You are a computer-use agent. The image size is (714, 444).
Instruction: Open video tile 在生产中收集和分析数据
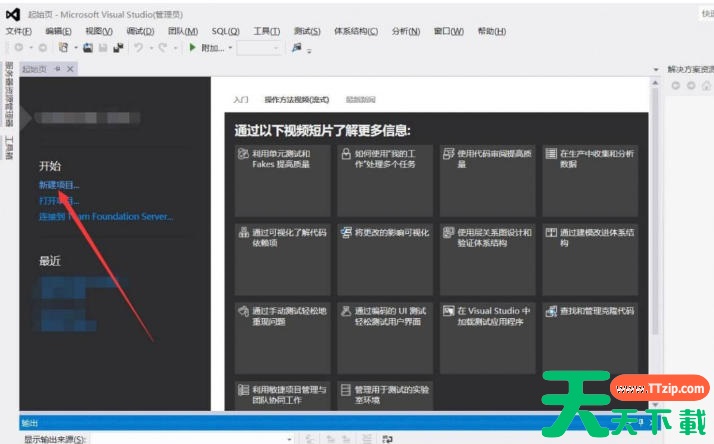click(x=590, y=181)
